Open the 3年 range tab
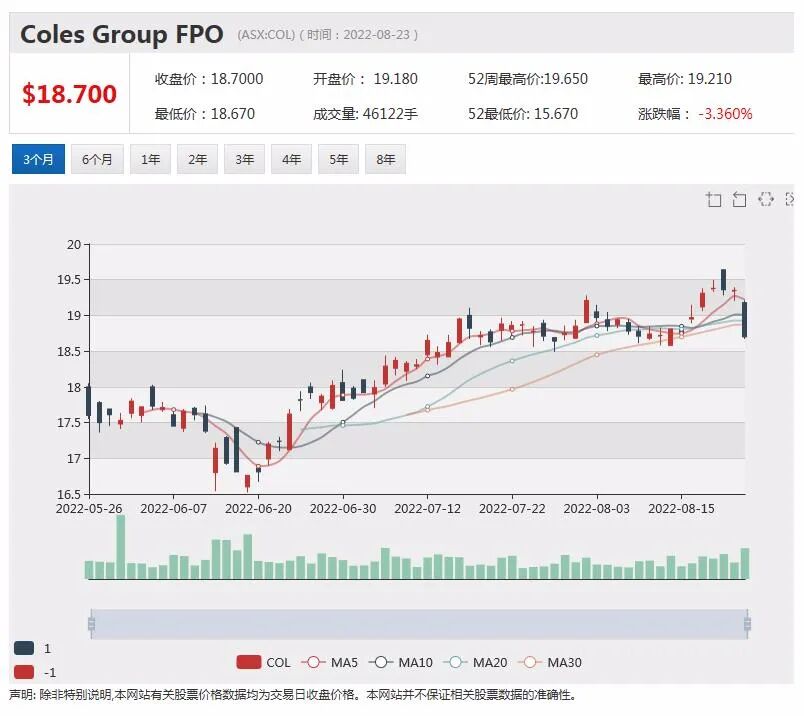804x716 pixels. (x=245, y=159)
